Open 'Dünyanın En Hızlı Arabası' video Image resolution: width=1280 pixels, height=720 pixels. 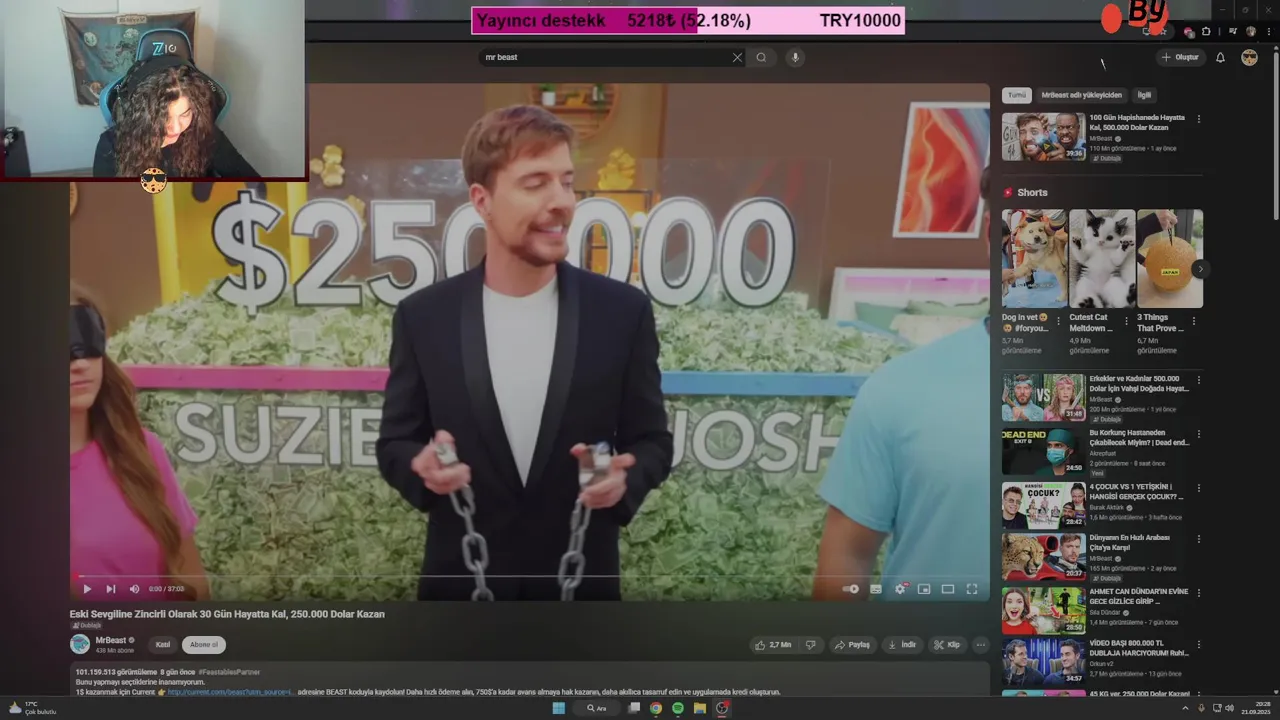click(1043, 558)
